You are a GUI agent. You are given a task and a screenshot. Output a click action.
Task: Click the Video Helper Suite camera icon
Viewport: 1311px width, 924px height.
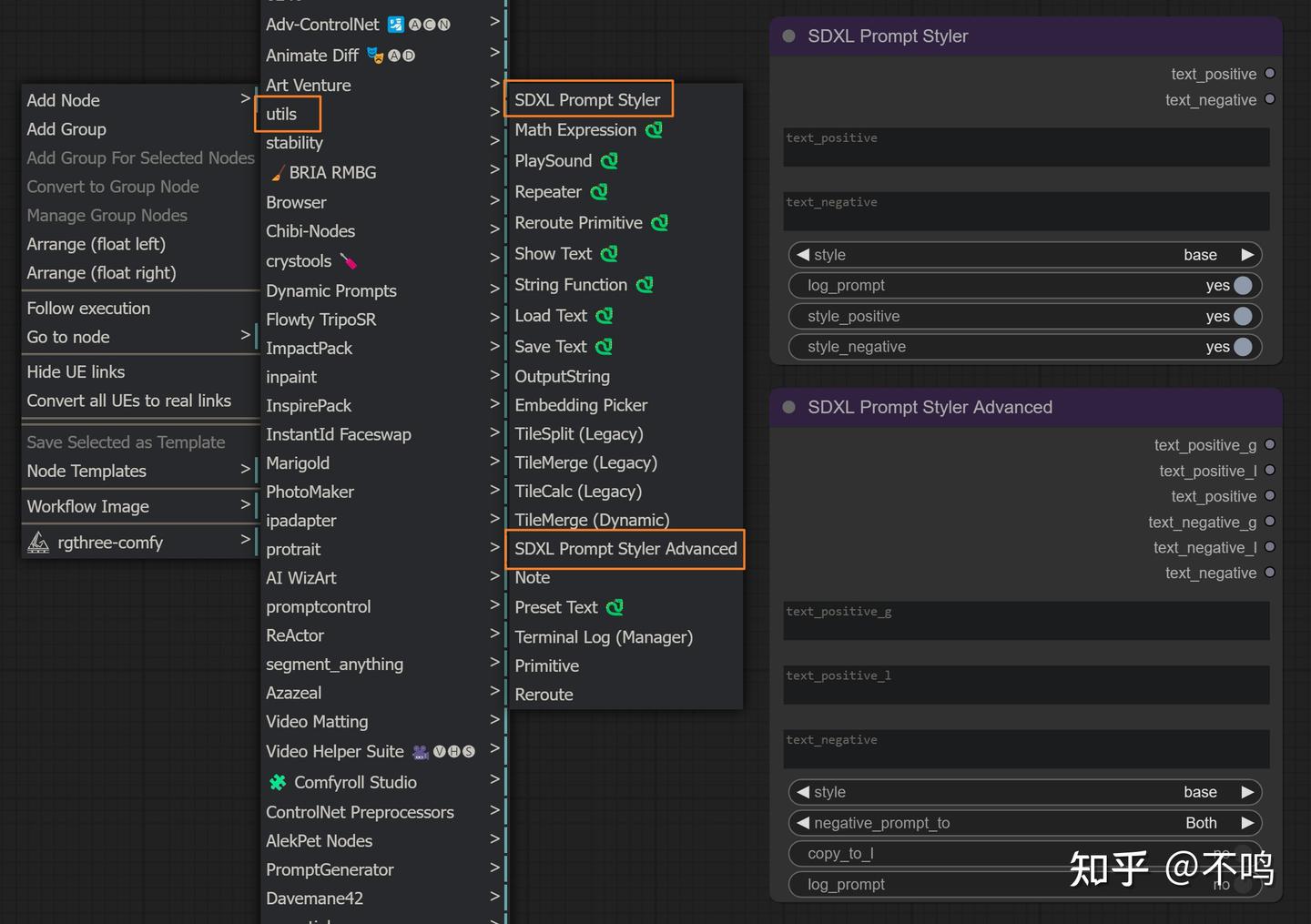click(421, 752)
